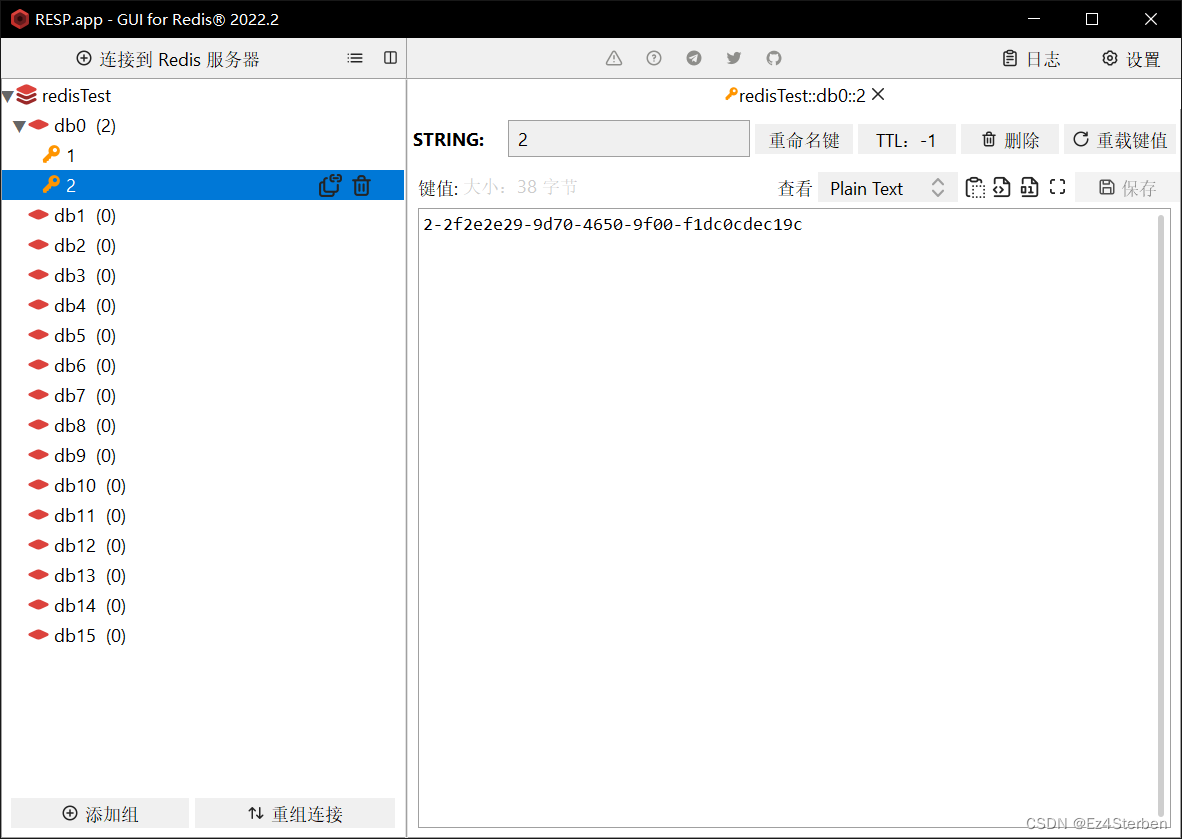This screenshot has width=1182, height=839.
Task: Click in the value text editor area
Action: (788, 518)
